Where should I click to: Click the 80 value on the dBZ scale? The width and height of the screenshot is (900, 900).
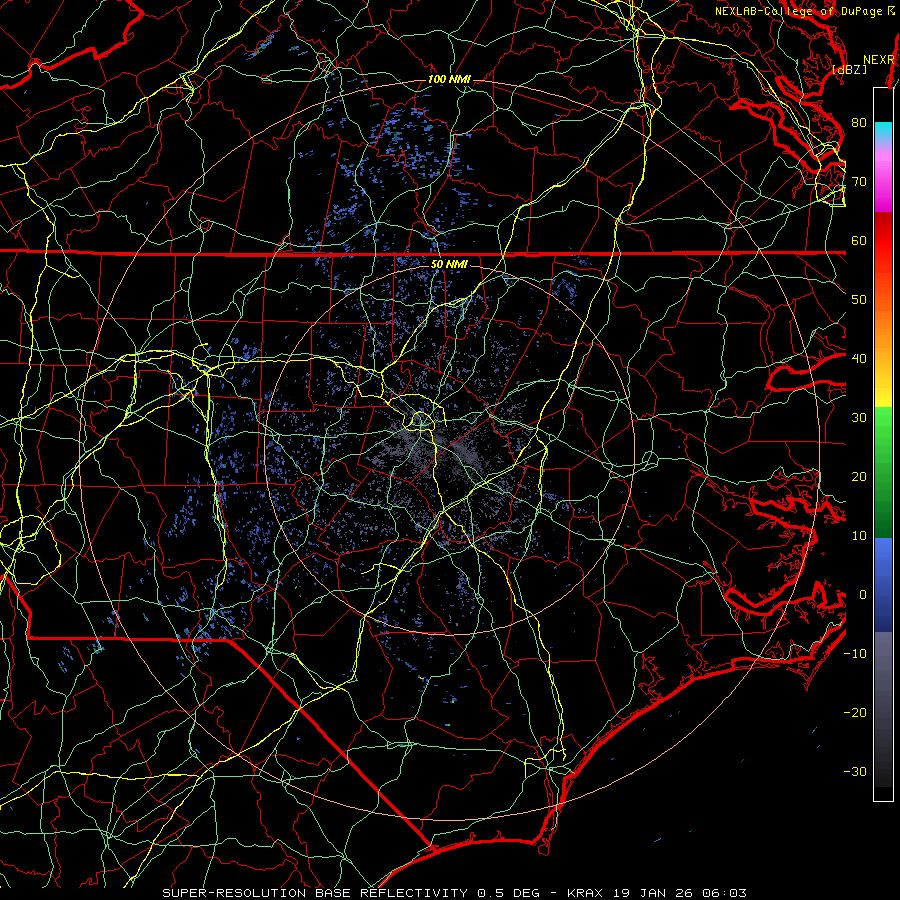(859, 122)
